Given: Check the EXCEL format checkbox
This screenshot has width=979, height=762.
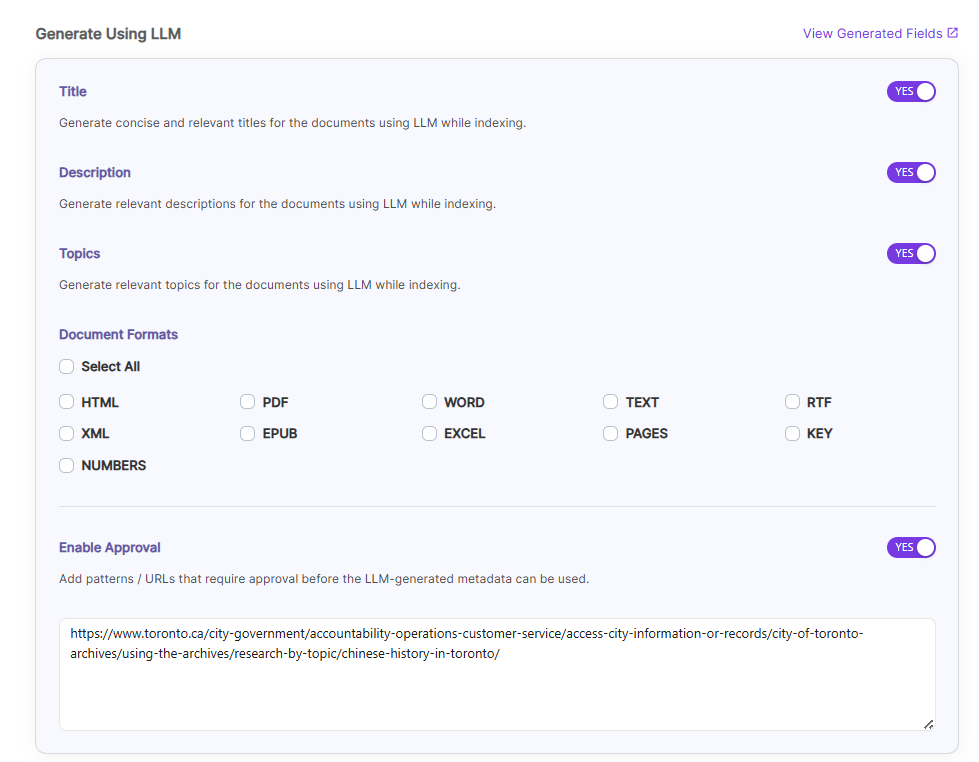Looking at the screenshot, I should (x=430, y=433).
